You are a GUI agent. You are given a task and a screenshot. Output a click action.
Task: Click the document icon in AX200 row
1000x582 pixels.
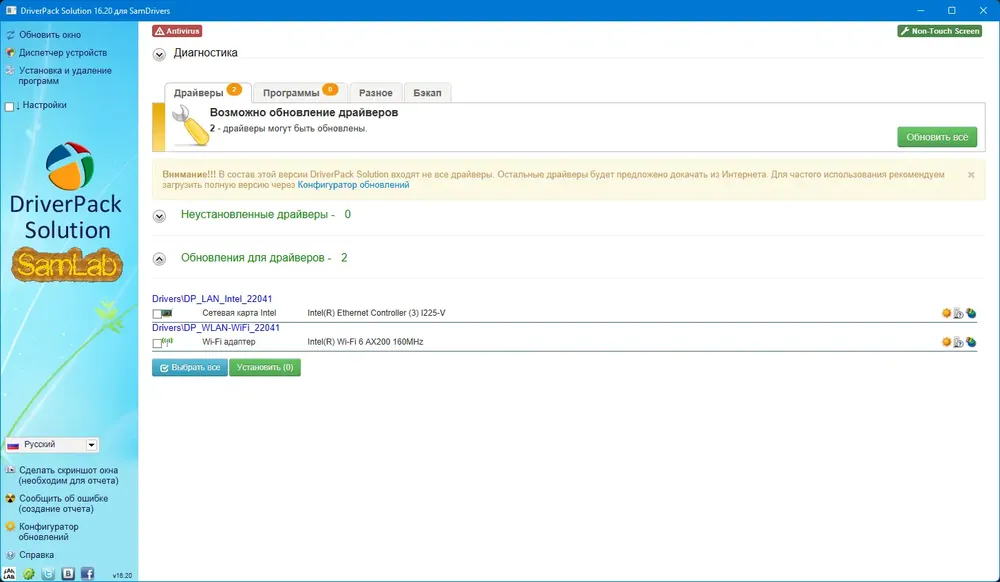coord(958,342)
